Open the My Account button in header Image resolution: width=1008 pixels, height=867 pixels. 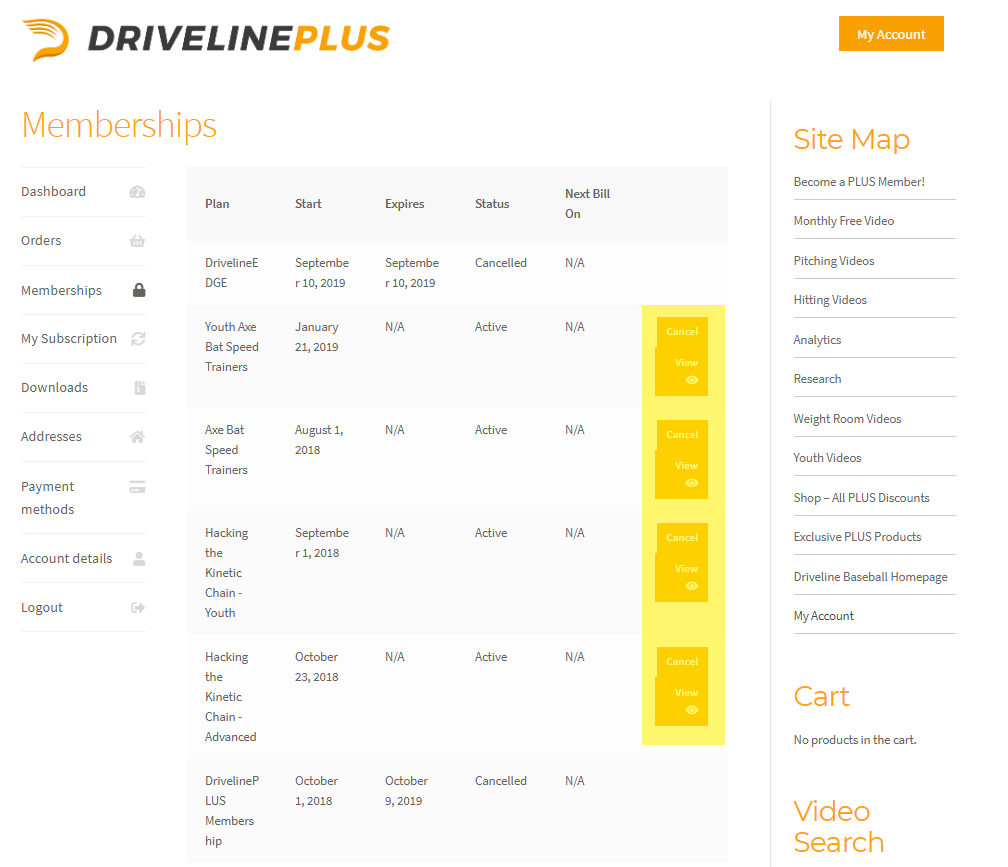pyautogui.click(x=891, y=34)
